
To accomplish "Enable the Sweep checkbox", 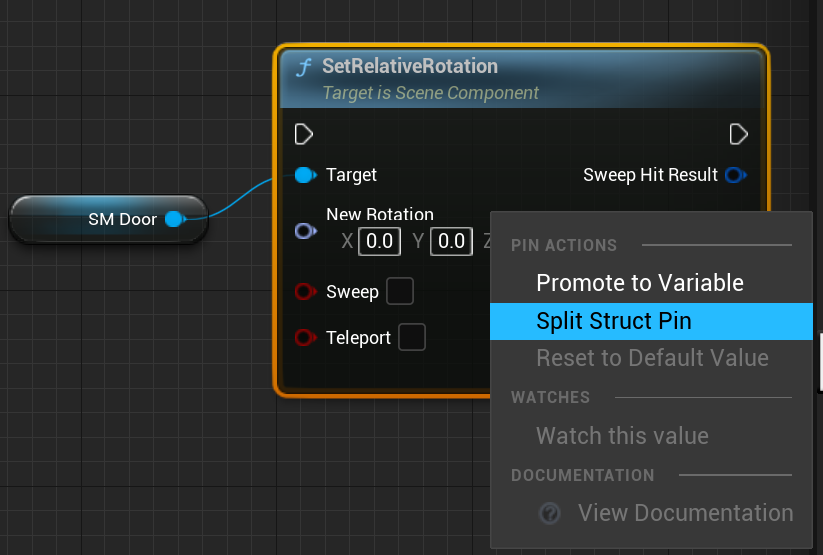I will pyautogui.click(x=399, y=291).
